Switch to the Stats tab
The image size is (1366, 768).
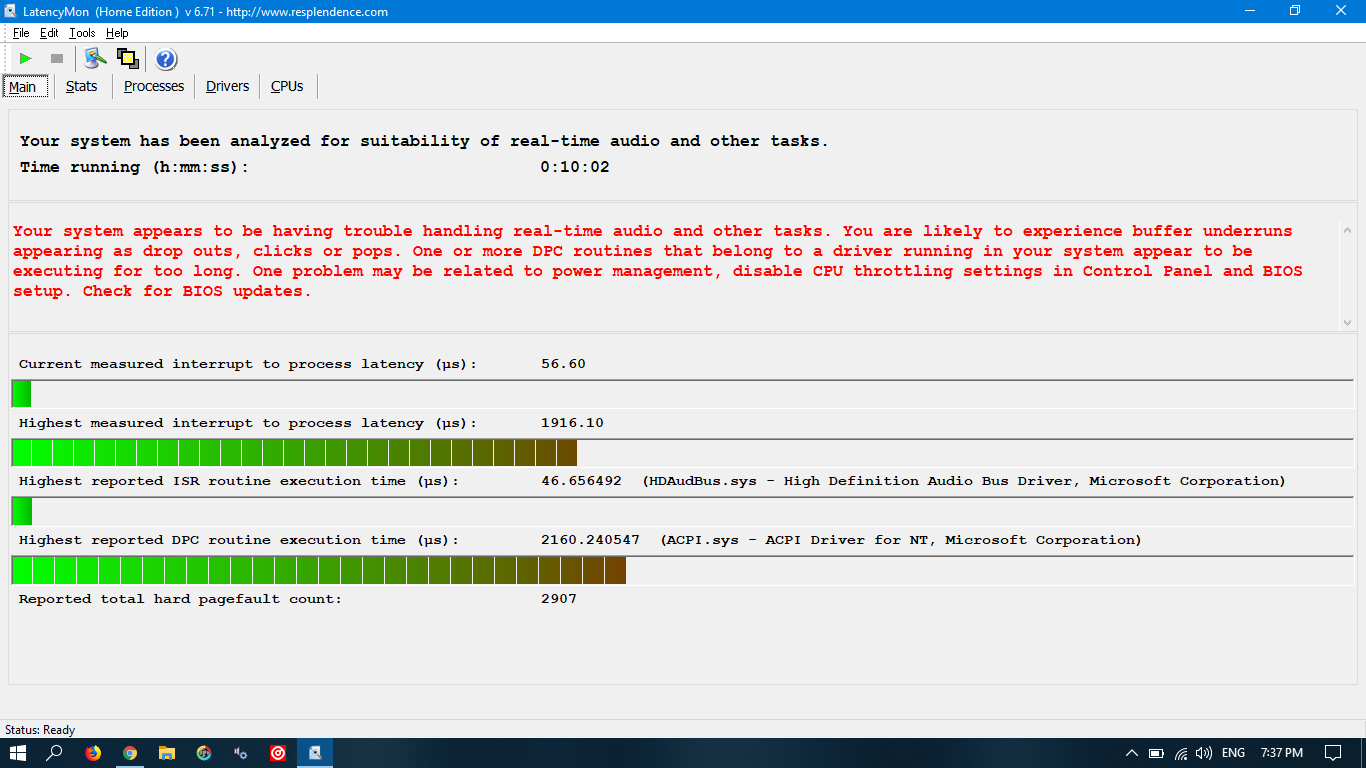81,86
